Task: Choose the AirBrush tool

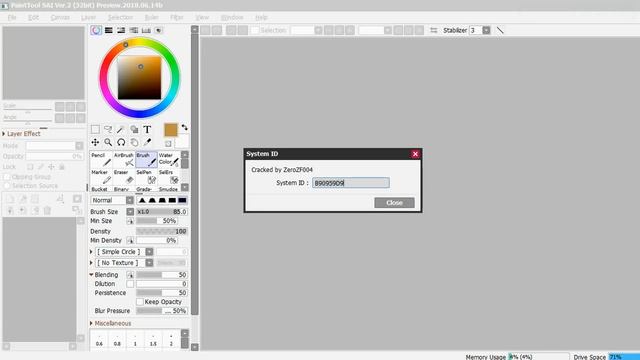Action: [124, 160]
